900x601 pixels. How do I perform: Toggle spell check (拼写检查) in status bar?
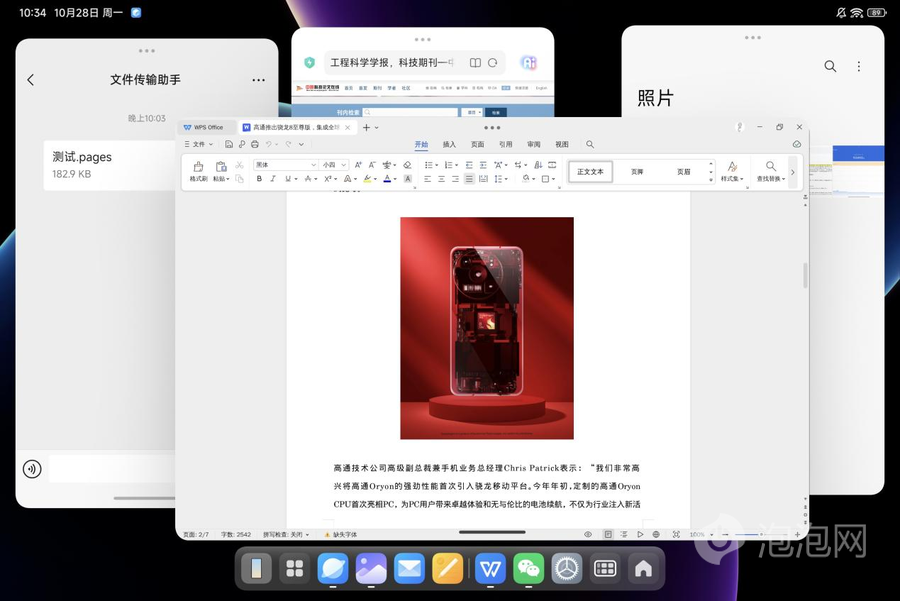point(282,535)
